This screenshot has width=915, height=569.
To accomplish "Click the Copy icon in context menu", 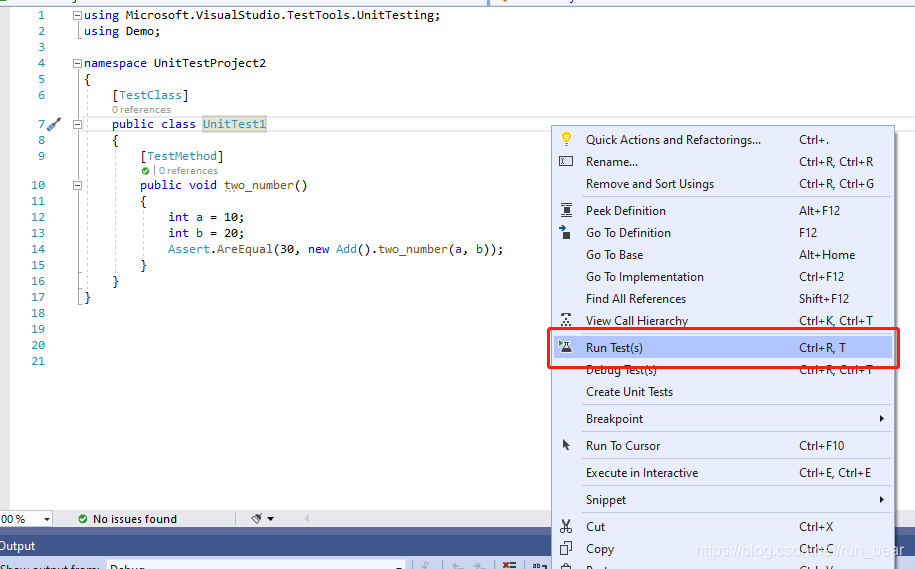I will tap(566, 549).
